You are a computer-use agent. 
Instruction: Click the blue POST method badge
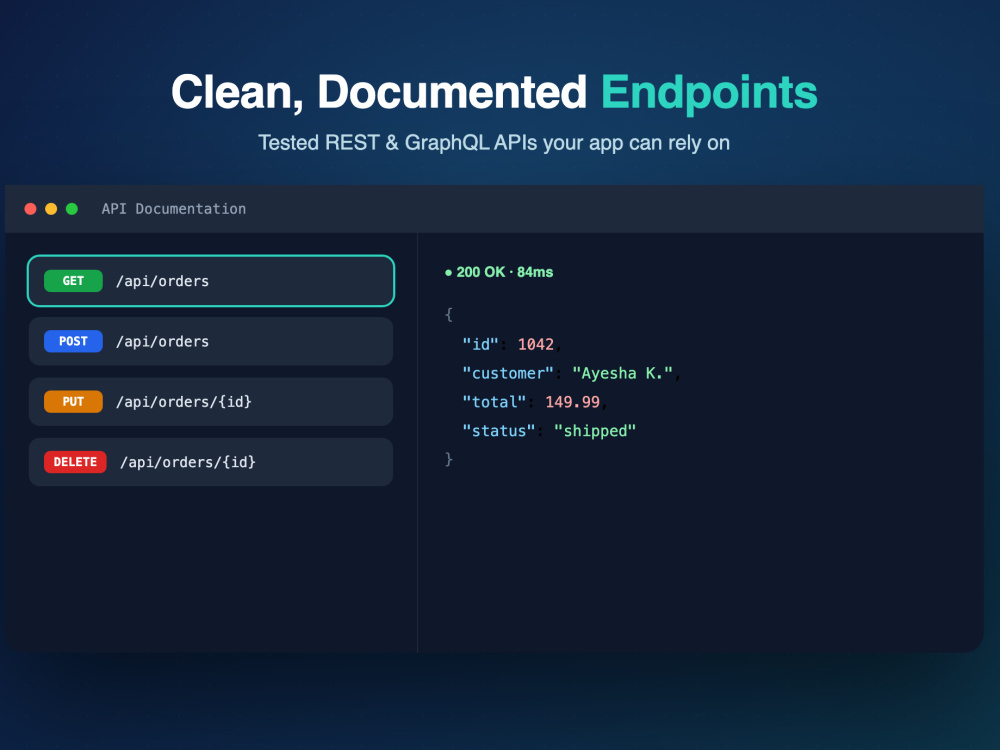coord(73,341)
